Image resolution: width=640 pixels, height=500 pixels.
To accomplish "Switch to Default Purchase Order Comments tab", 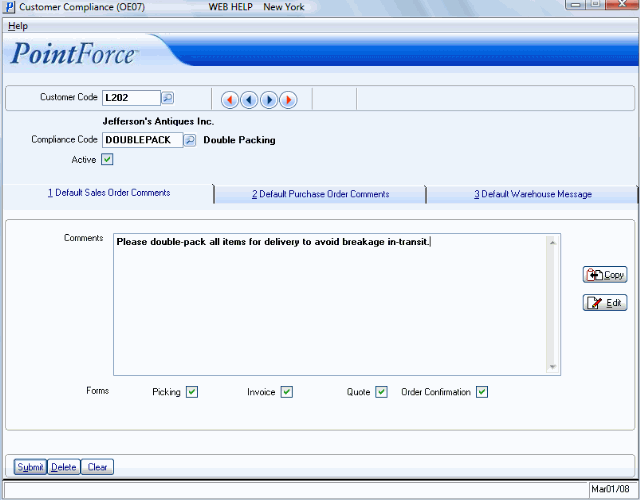I will 320,194.
